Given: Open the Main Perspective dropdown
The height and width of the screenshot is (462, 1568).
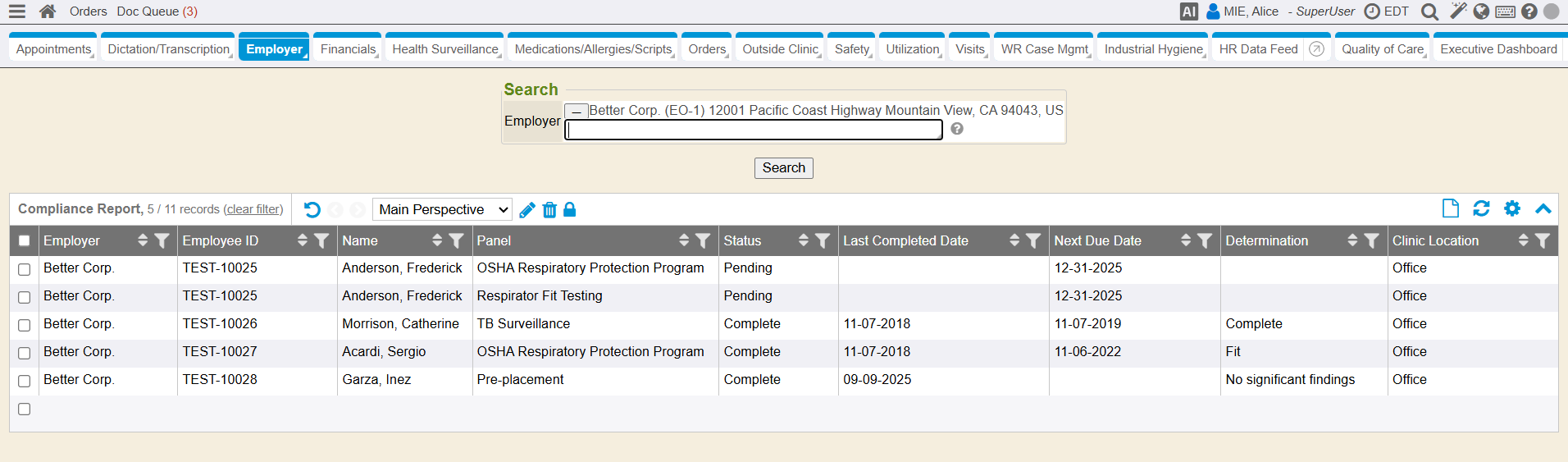Looking at the screenshot, I should tap(443, 210).
